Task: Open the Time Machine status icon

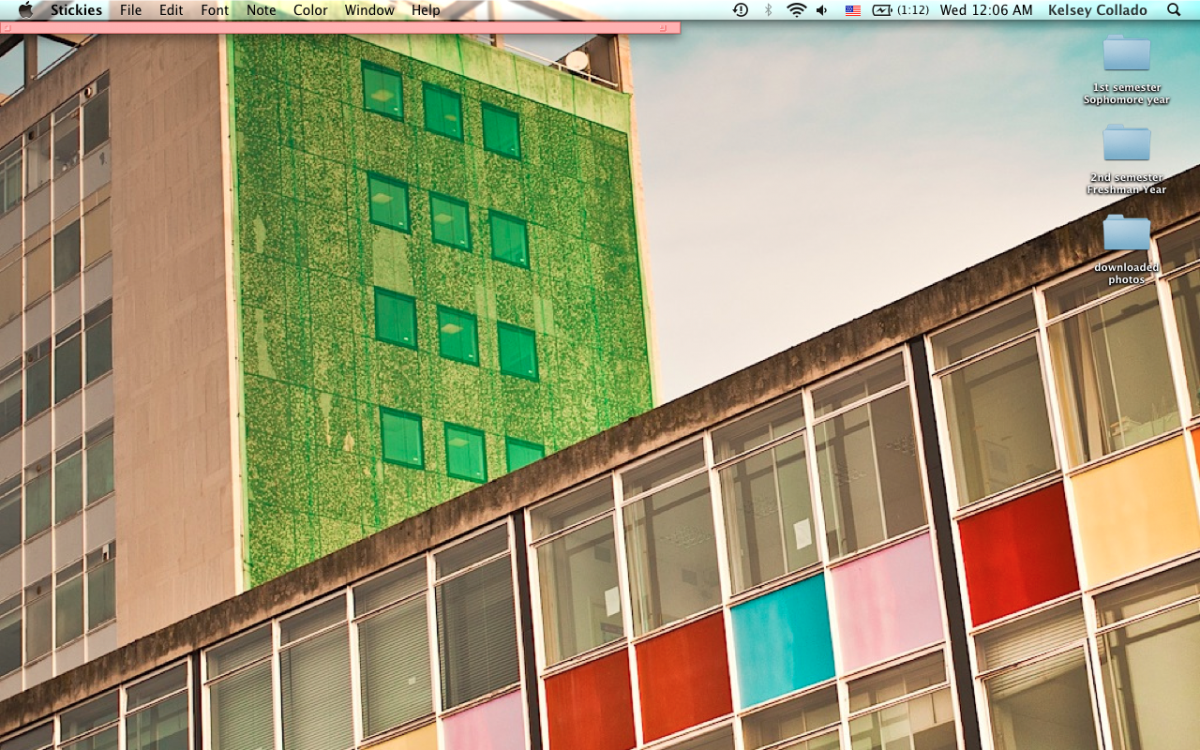Action: pos(740,10)
